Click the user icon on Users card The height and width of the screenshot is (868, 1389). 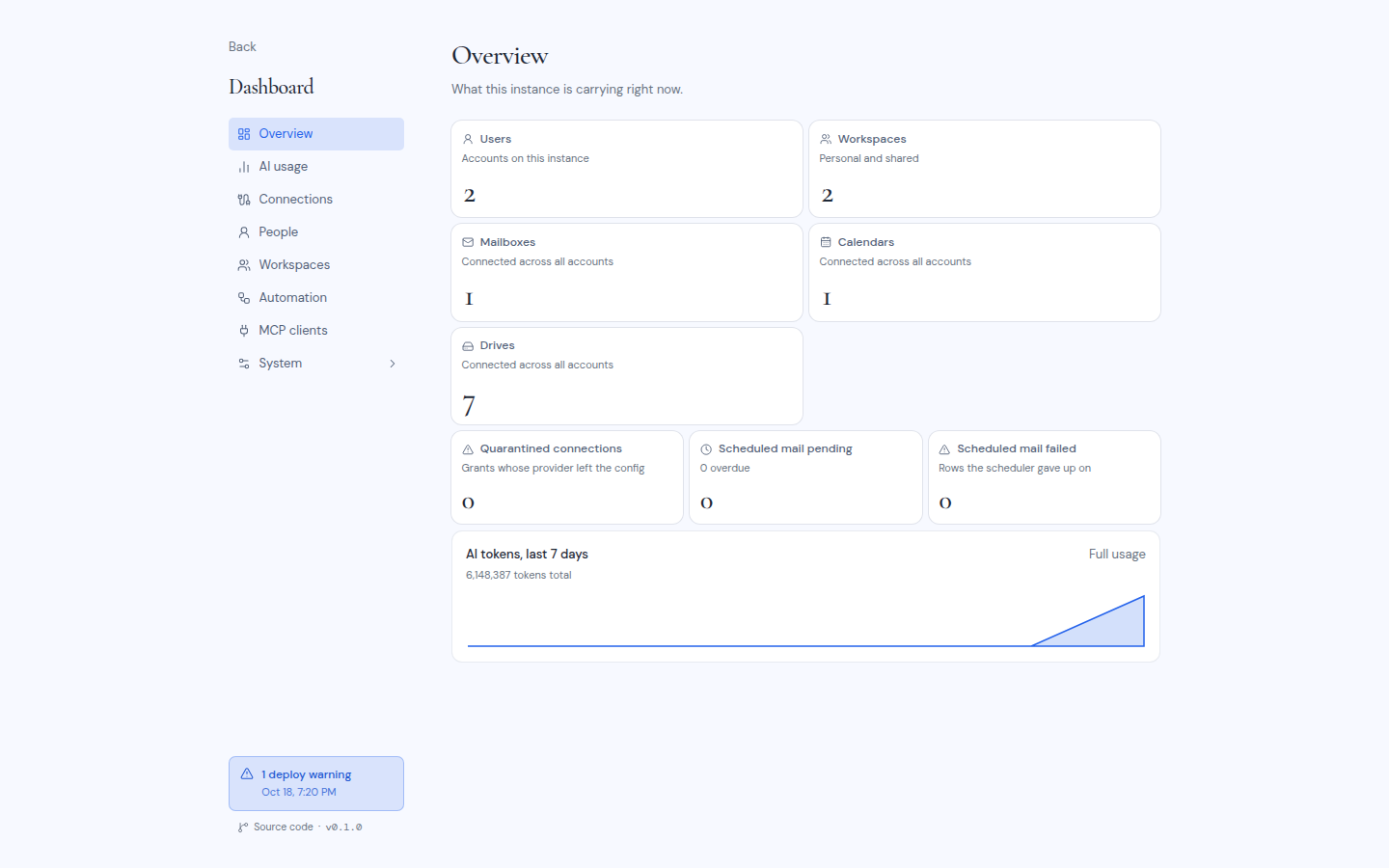coord(468,139)
